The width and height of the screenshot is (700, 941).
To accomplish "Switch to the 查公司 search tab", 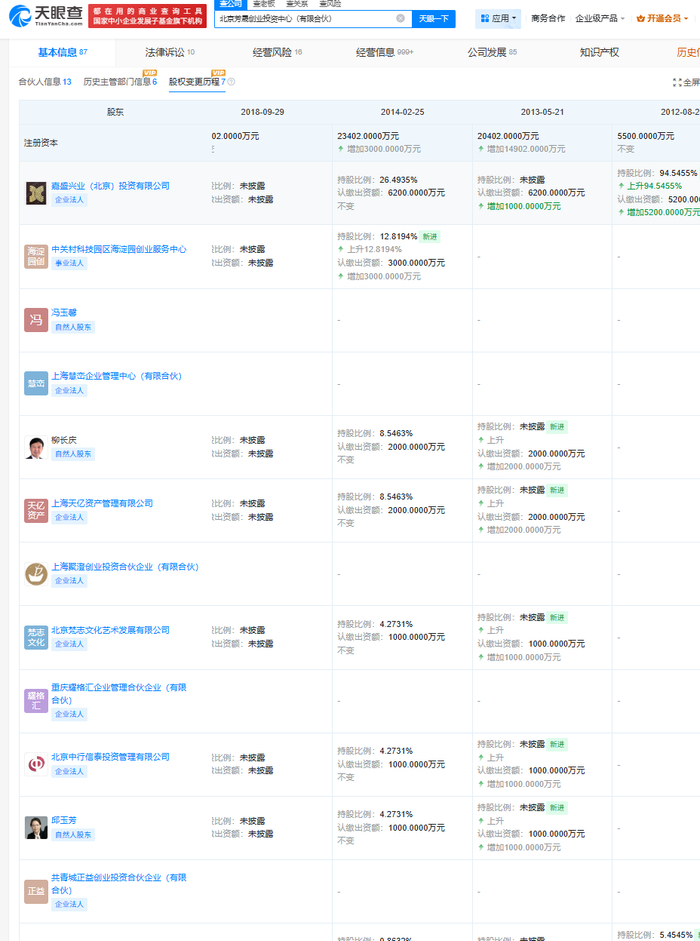I will [230, 4].
